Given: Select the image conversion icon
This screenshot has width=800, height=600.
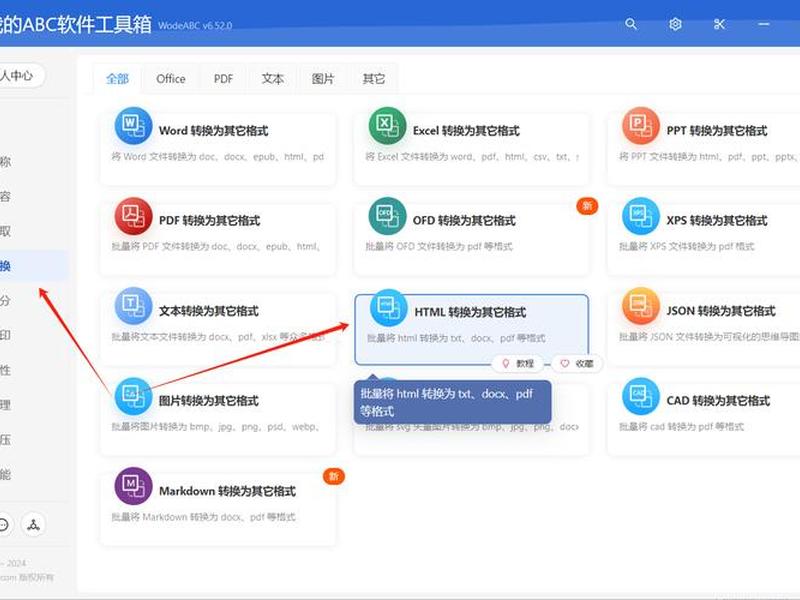Looking at the screenshot, I should coord(133,396).
